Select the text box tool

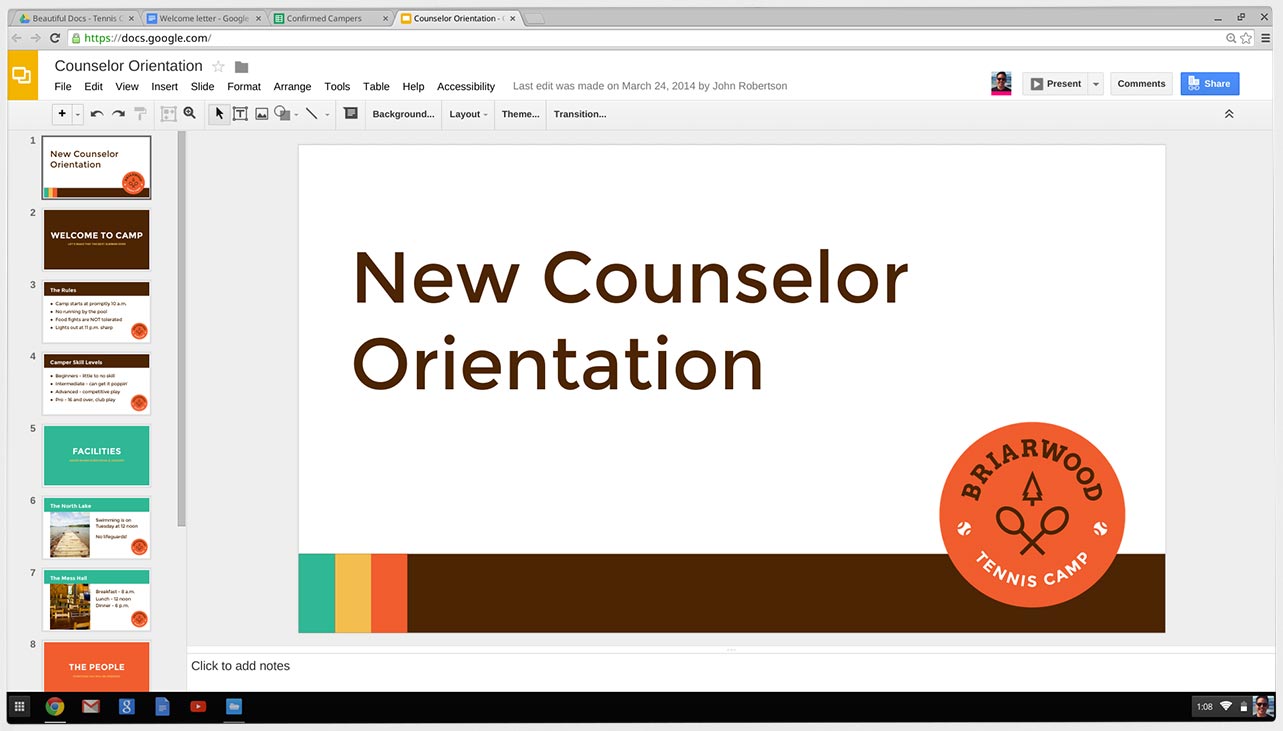tap(240, 114)
